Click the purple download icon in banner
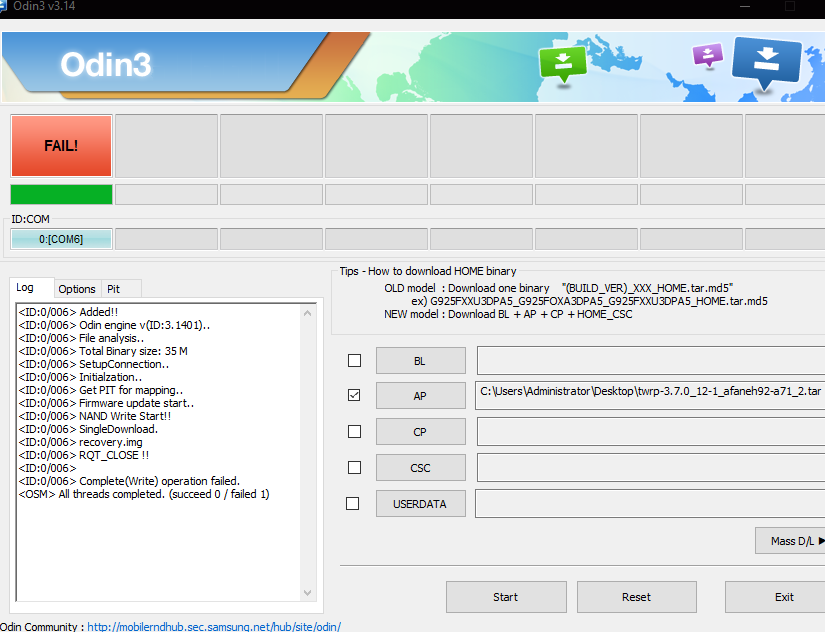825x632 pixels. click(708, 55)
